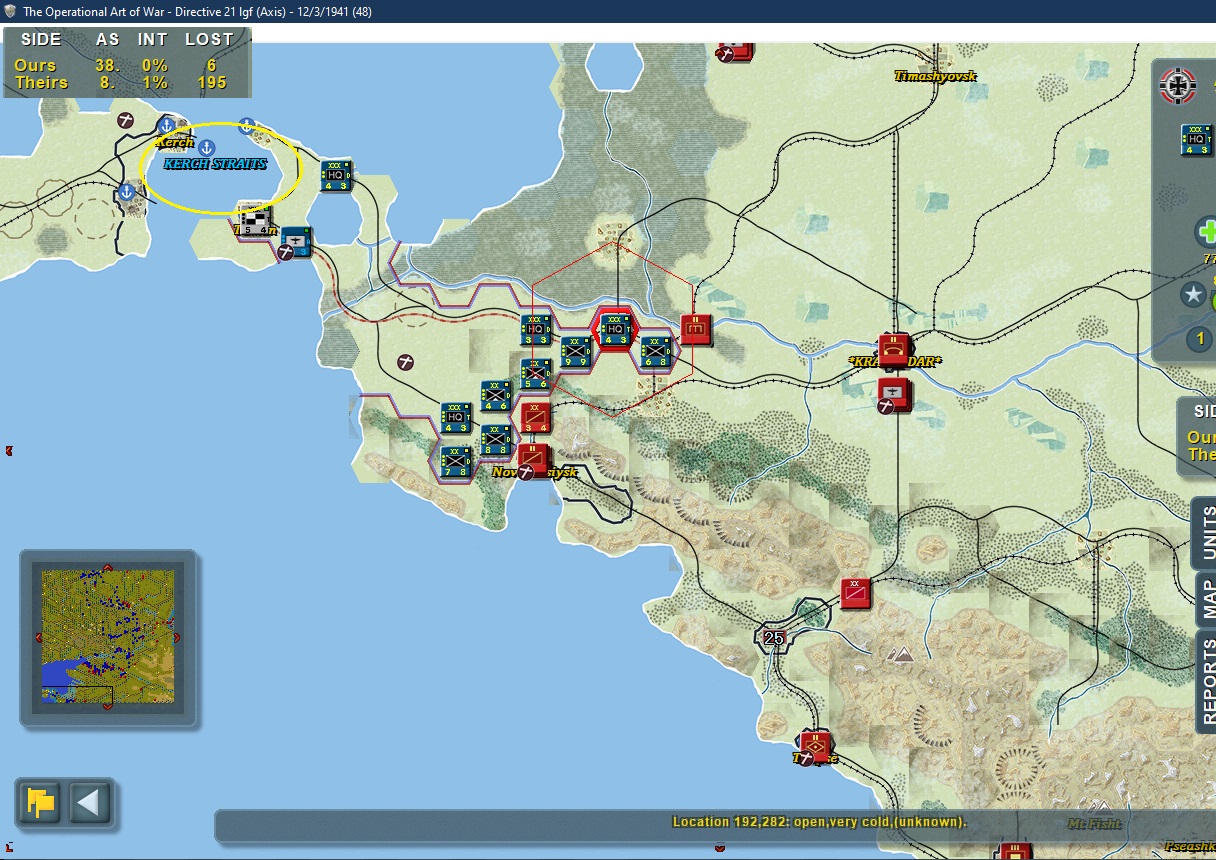This screenshot has width=1216, height=860.
Task: Click the Location 192,282 status text
Action: click(819, 822)
